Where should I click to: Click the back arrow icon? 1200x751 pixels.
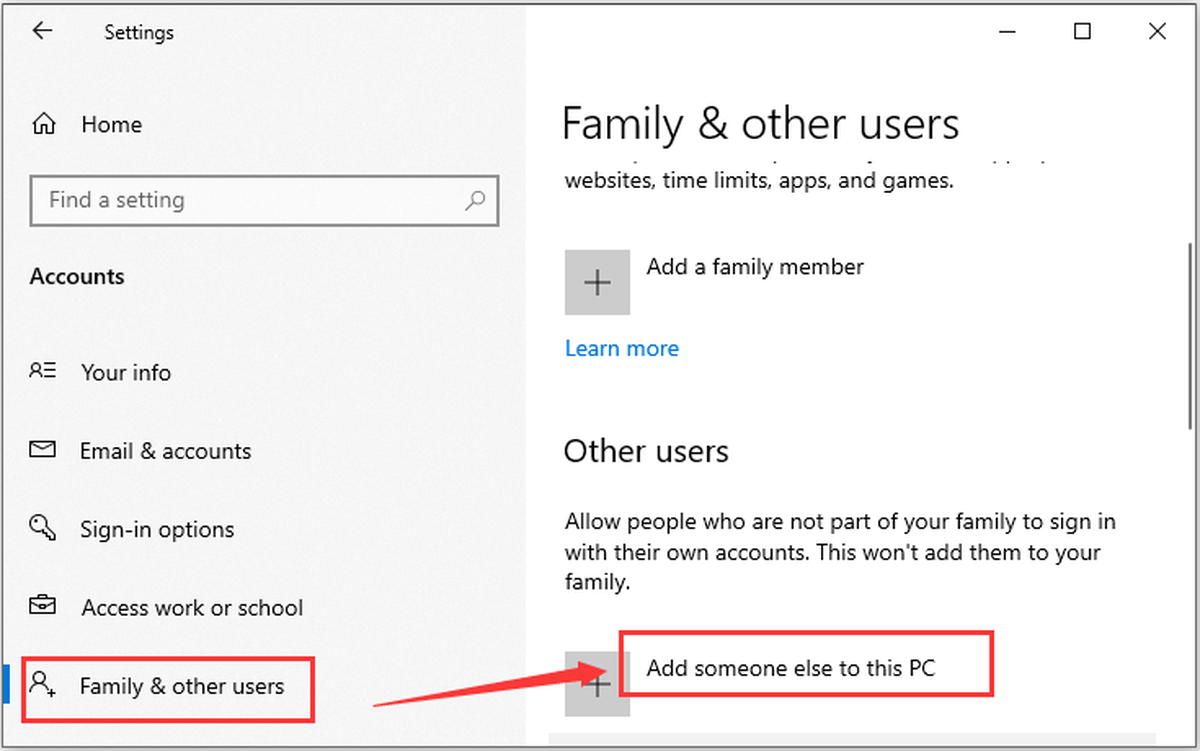[x=42, y=32]
